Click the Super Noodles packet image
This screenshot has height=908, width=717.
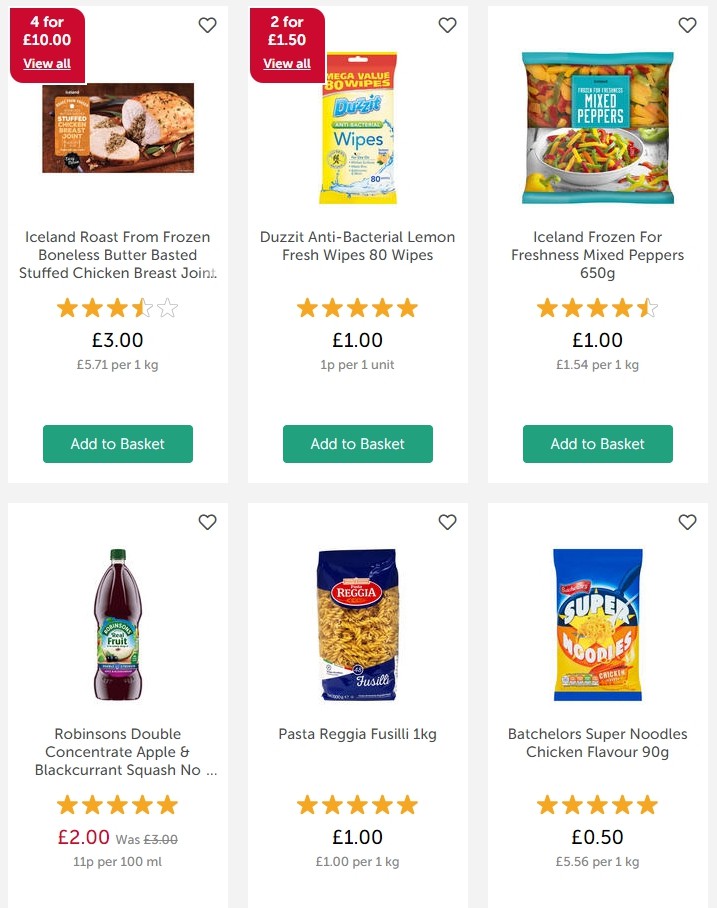coord(598,624)
